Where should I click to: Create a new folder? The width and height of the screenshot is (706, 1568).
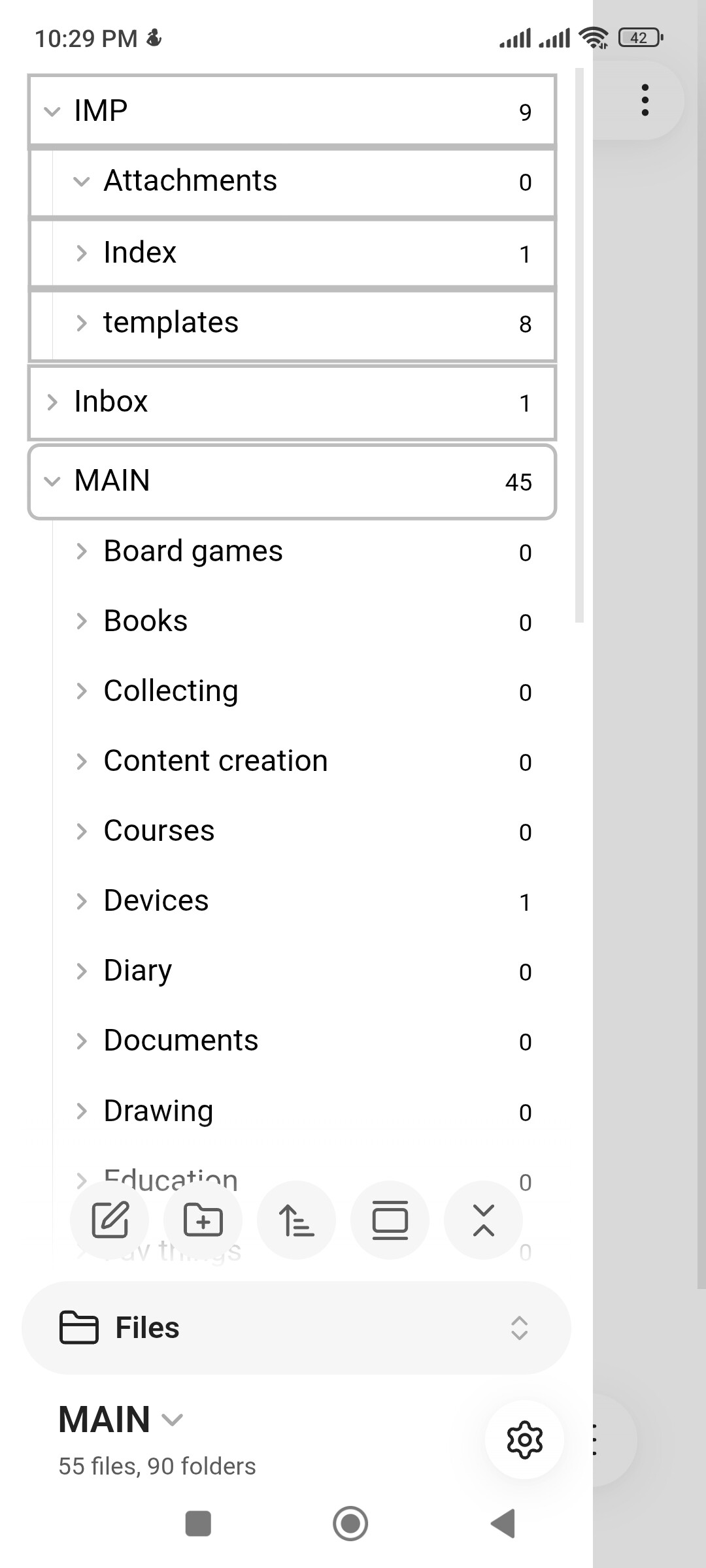coord(203,1220)
